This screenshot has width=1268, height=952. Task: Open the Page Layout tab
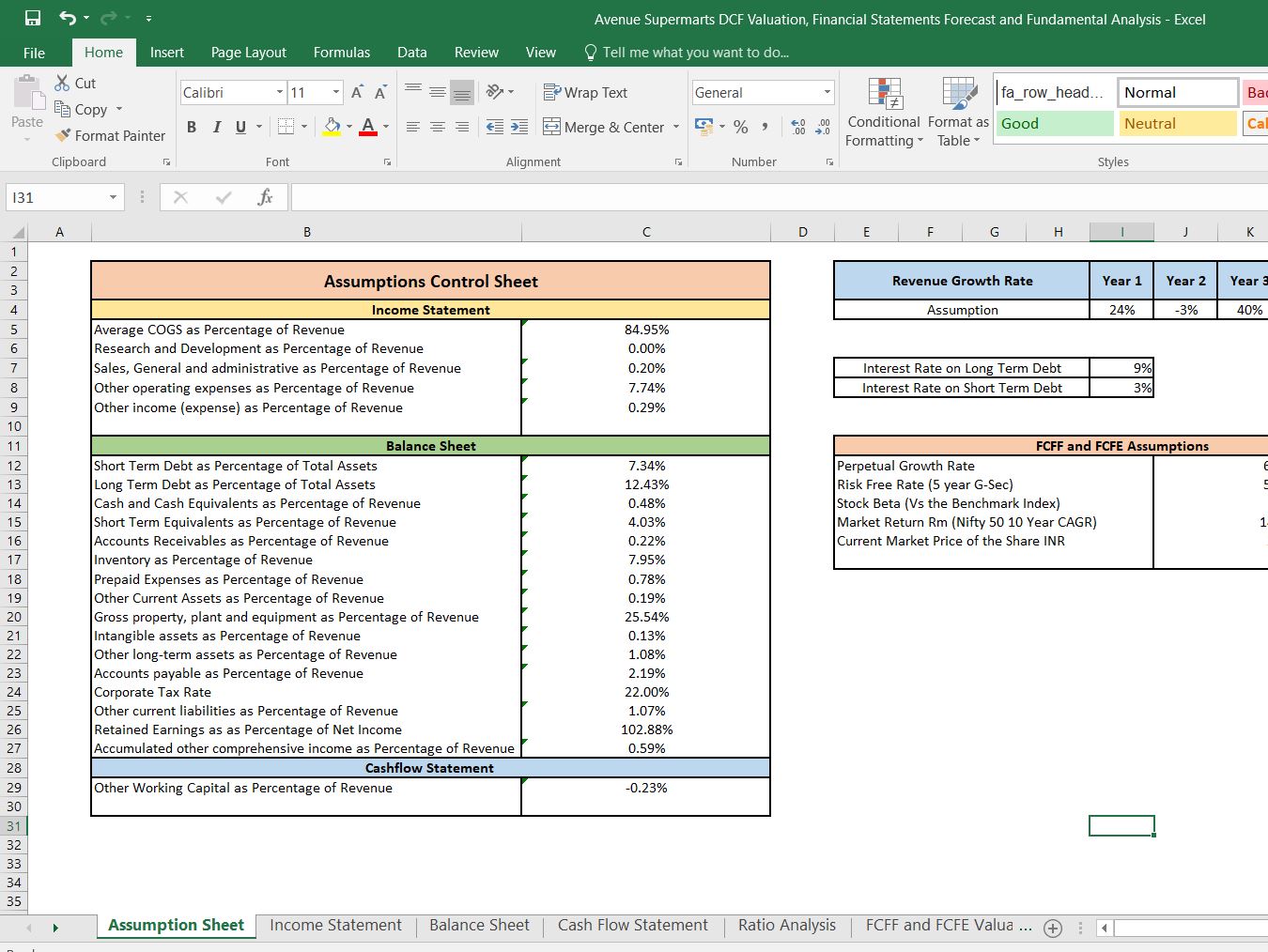pos(249,53)
